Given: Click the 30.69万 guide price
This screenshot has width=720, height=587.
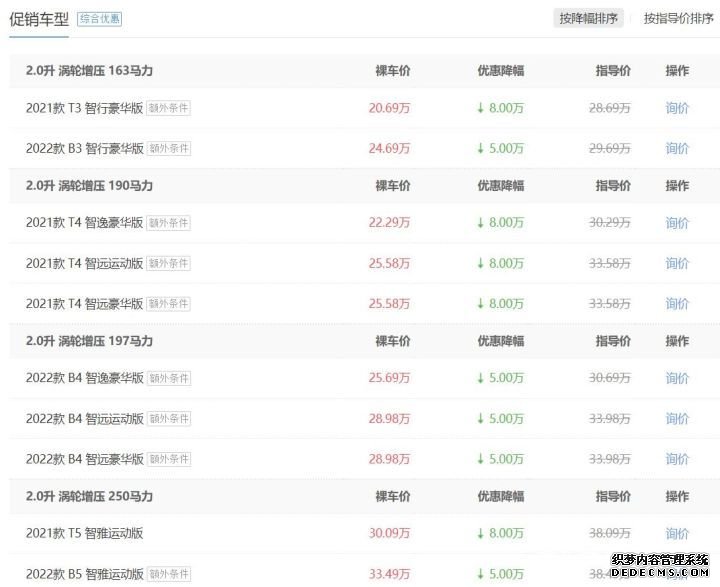Looking at the screenshot, I should [x=610, y=378].
